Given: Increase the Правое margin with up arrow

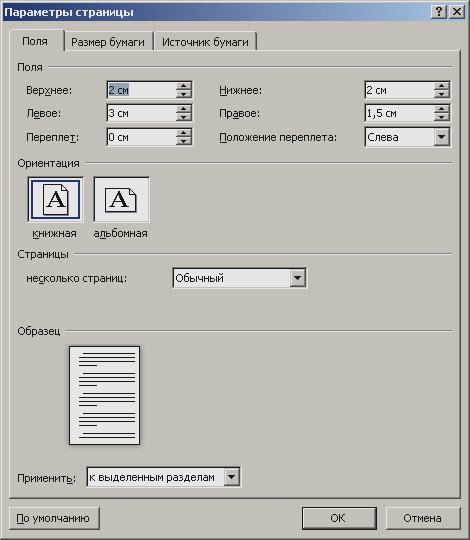Looking at the screenshot, I should [441, 109].
